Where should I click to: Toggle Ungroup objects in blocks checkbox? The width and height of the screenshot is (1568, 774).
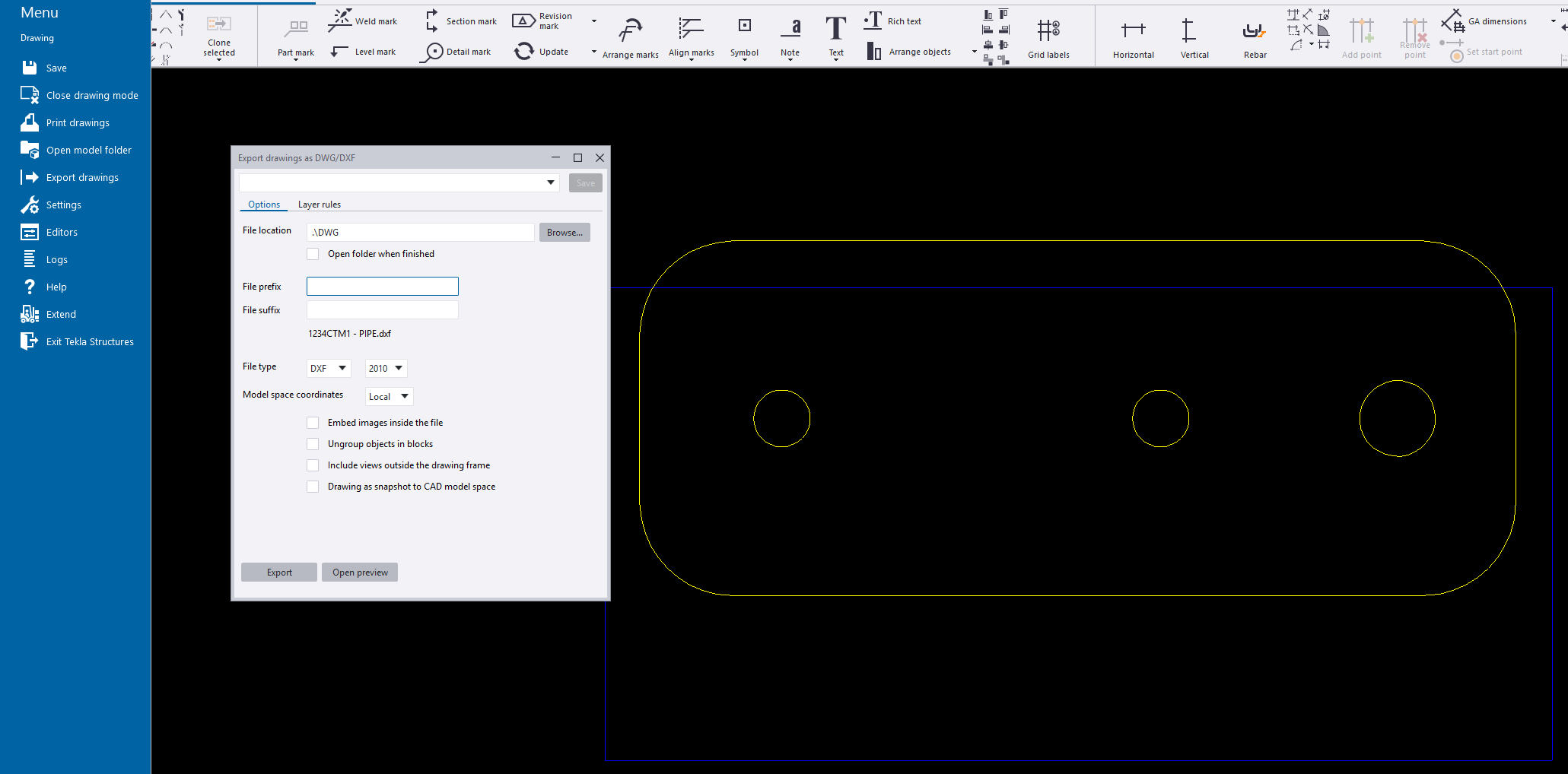coord(313,444)
